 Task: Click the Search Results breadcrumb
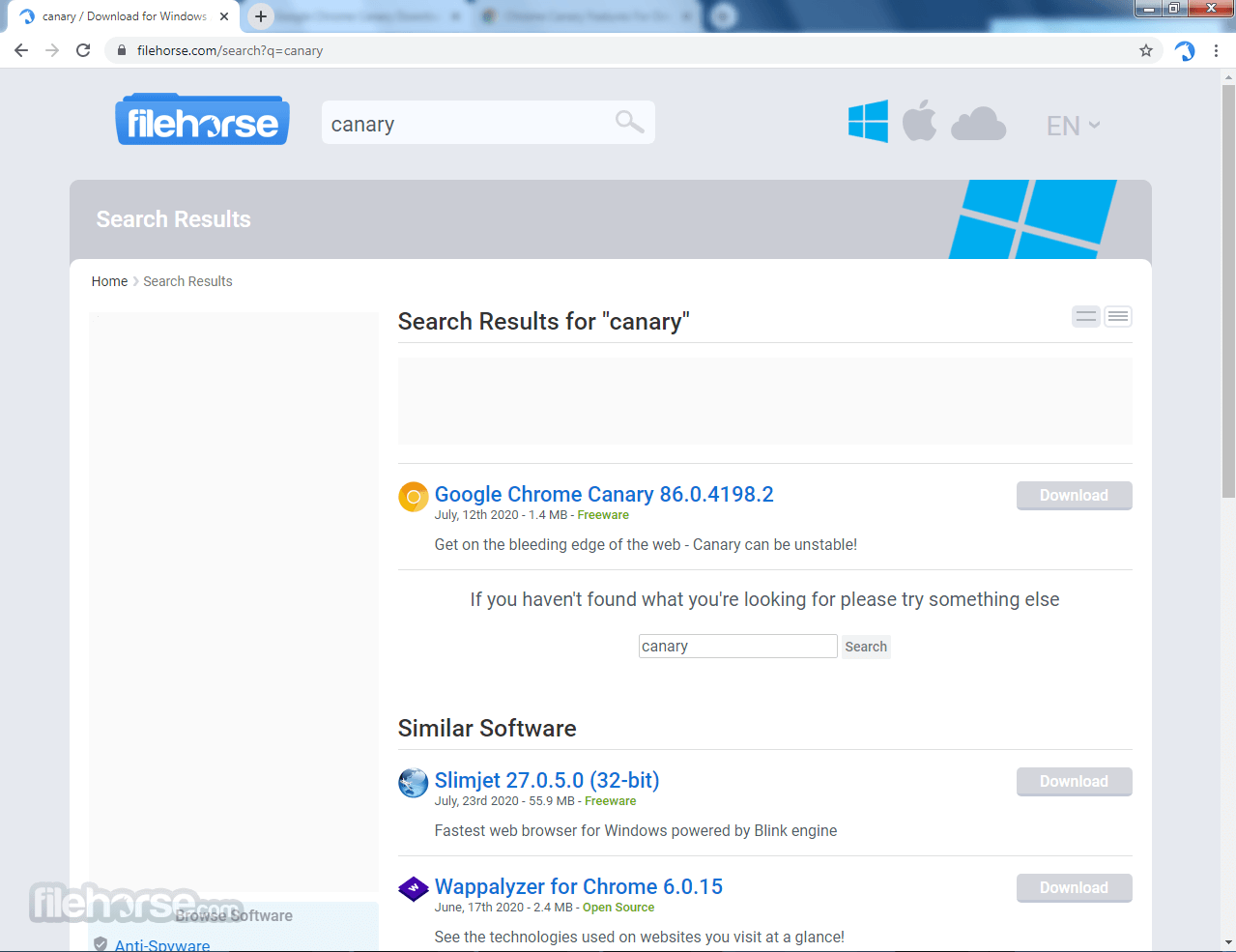pos(187,281)
